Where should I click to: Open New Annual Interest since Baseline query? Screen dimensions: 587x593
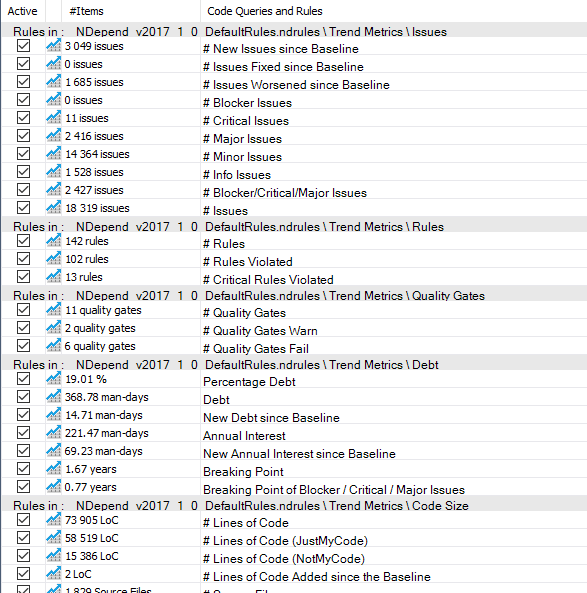[299, 453]
